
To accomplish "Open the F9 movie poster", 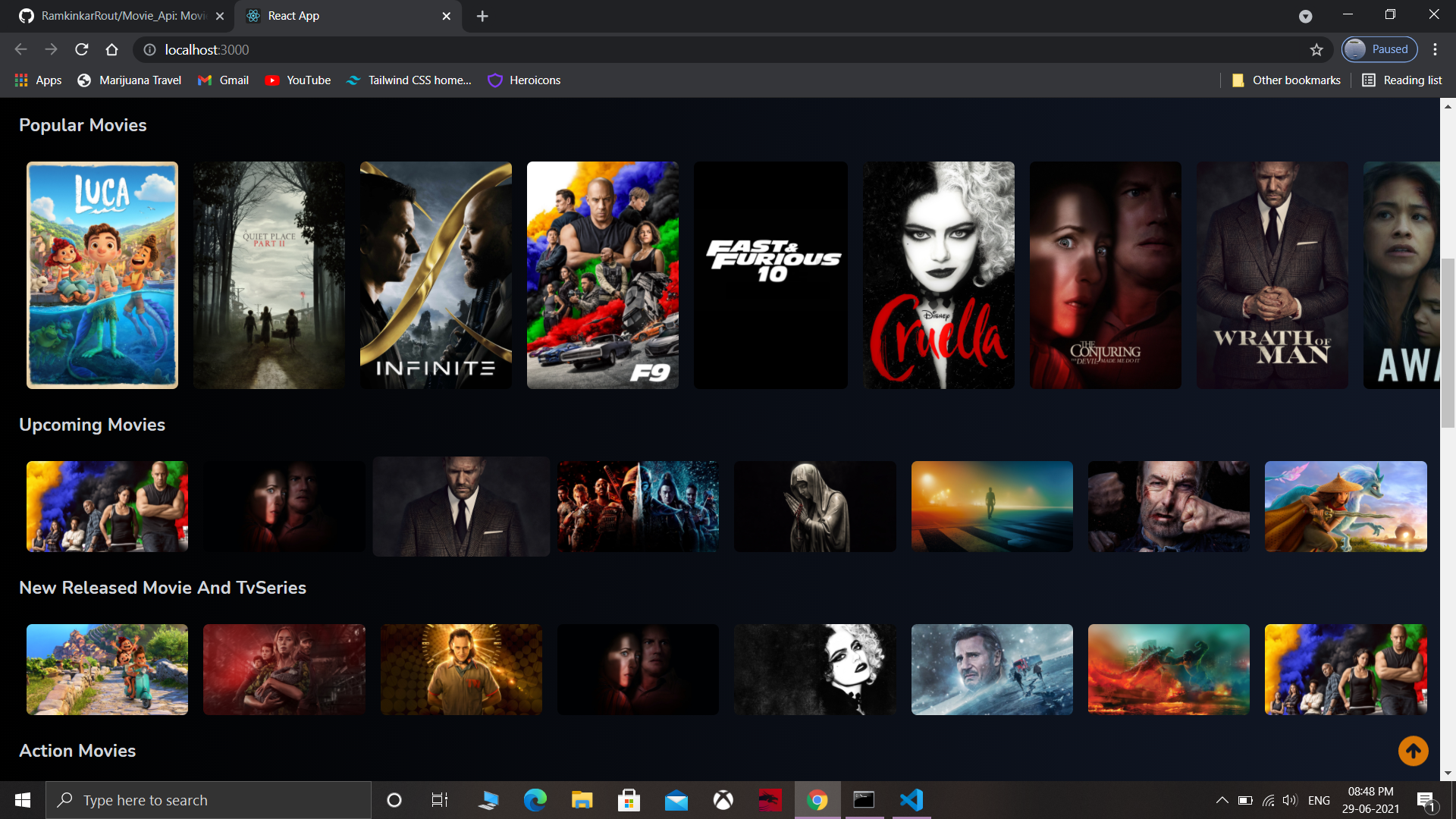I will [x=603, y=275].
